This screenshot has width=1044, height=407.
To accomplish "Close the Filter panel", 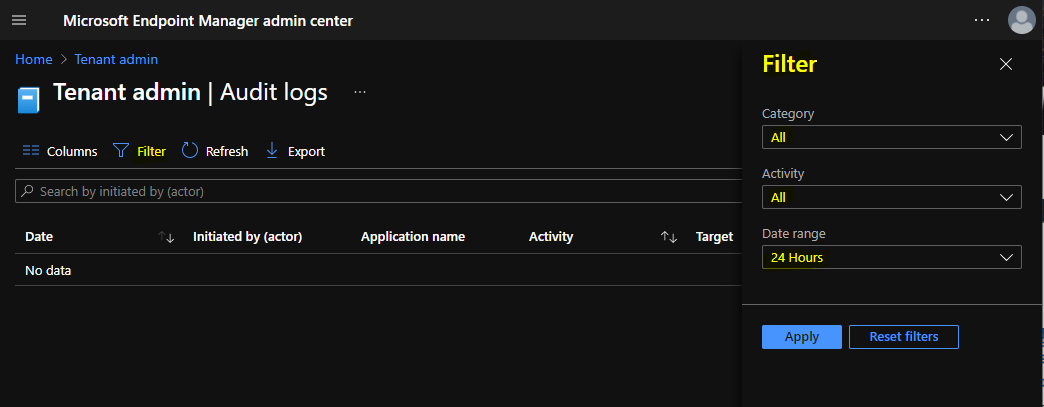I will click(1005, 64).
